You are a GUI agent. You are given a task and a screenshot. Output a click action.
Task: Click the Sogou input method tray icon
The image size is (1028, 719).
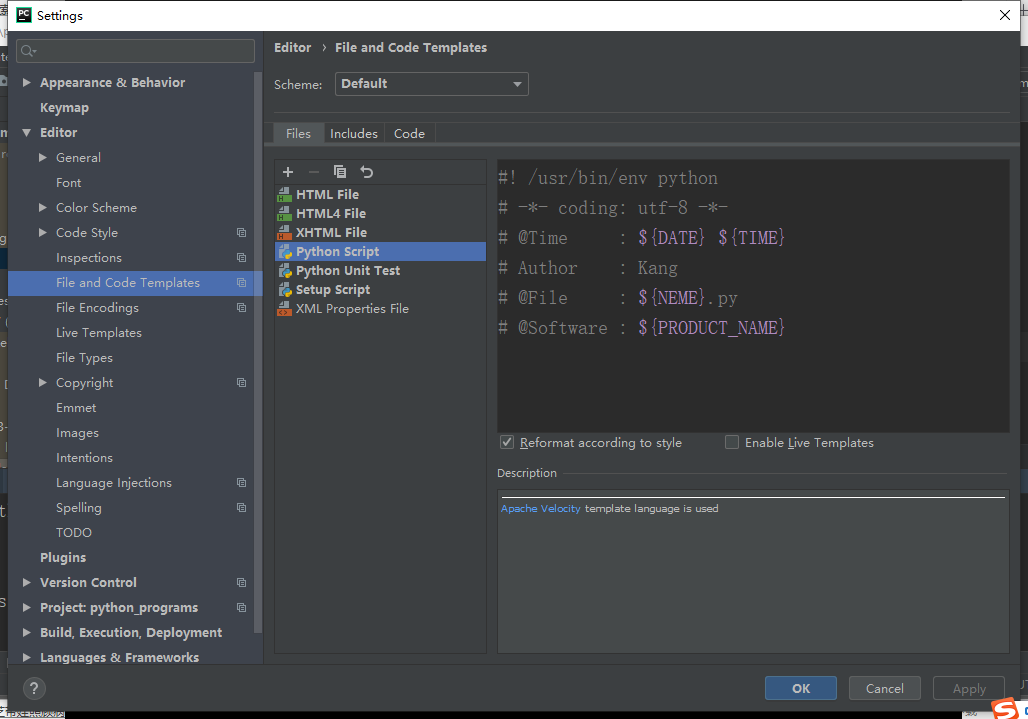[x=1004, y=709]
